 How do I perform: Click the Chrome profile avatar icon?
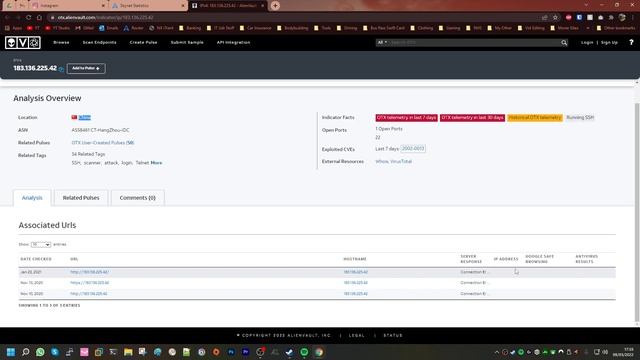click(622, 18)
